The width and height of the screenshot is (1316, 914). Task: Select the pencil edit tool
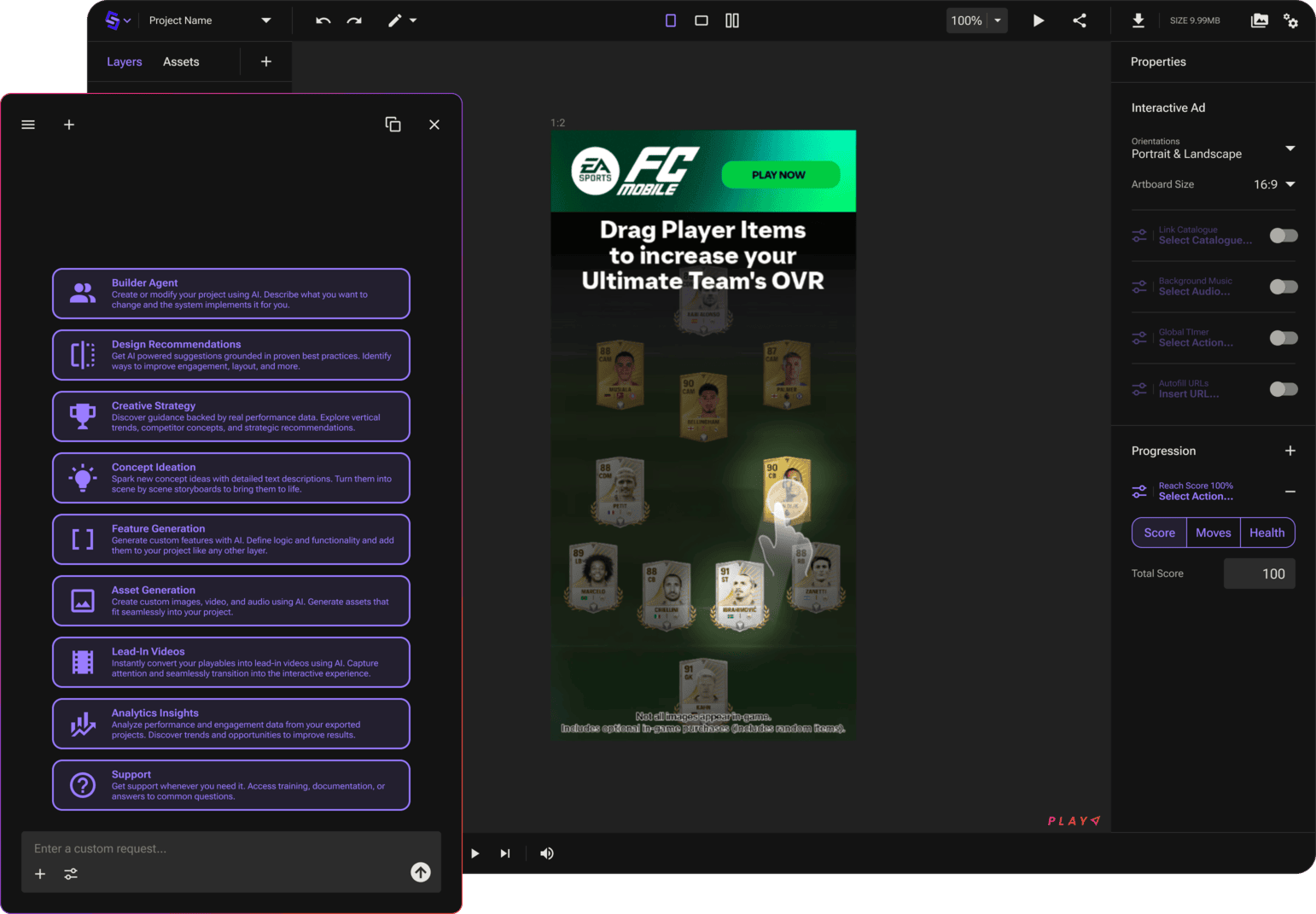[394, 20]
